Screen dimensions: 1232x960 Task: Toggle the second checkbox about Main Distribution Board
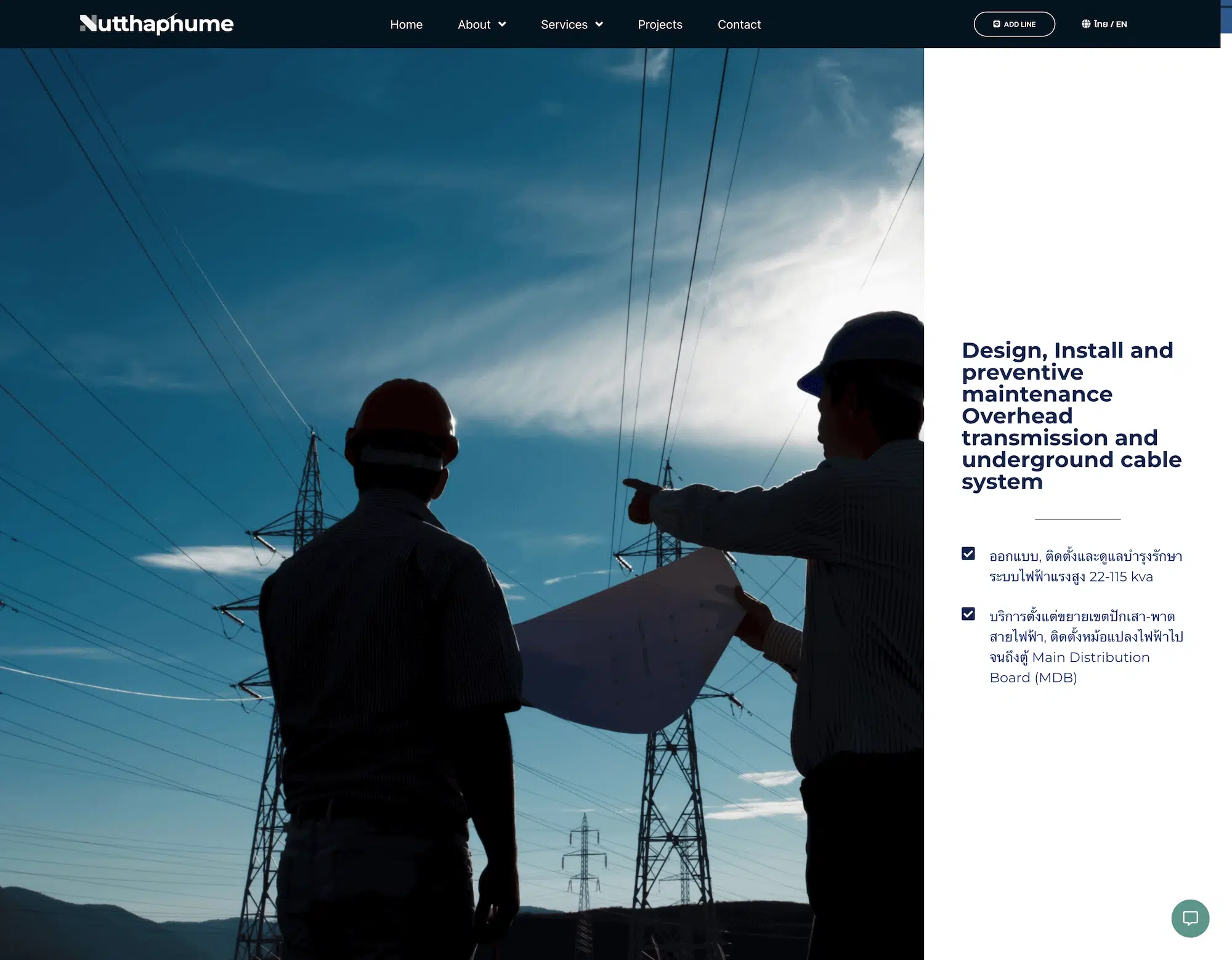tap(968, 614)
